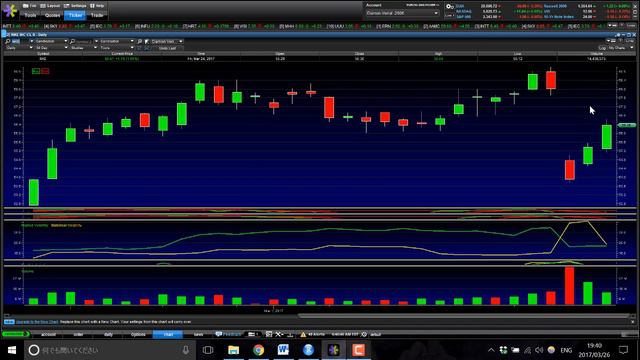The image size is (640, 360).
Task: Click the ENG input language indicator
Action: [x=566, y=350]
